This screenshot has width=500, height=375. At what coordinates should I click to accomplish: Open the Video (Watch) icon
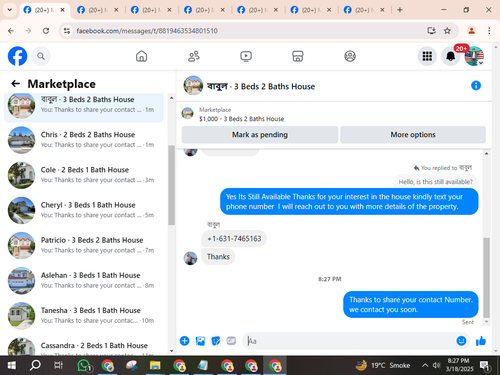coord(246,56)
